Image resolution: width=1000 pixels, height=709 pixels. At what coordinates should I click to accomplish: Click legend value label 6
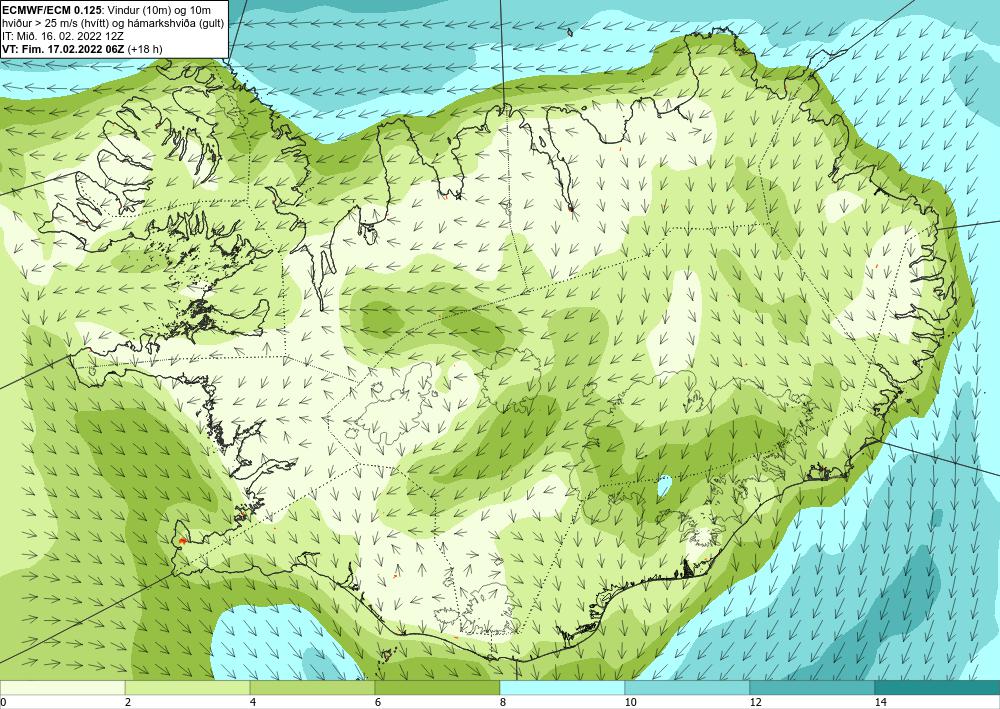click(378, 702)
